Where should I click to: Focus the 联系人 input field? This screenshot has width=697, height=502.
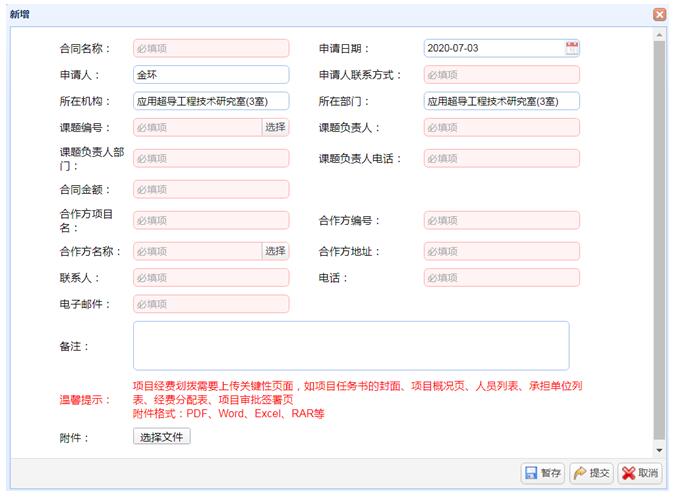(211, 277)
